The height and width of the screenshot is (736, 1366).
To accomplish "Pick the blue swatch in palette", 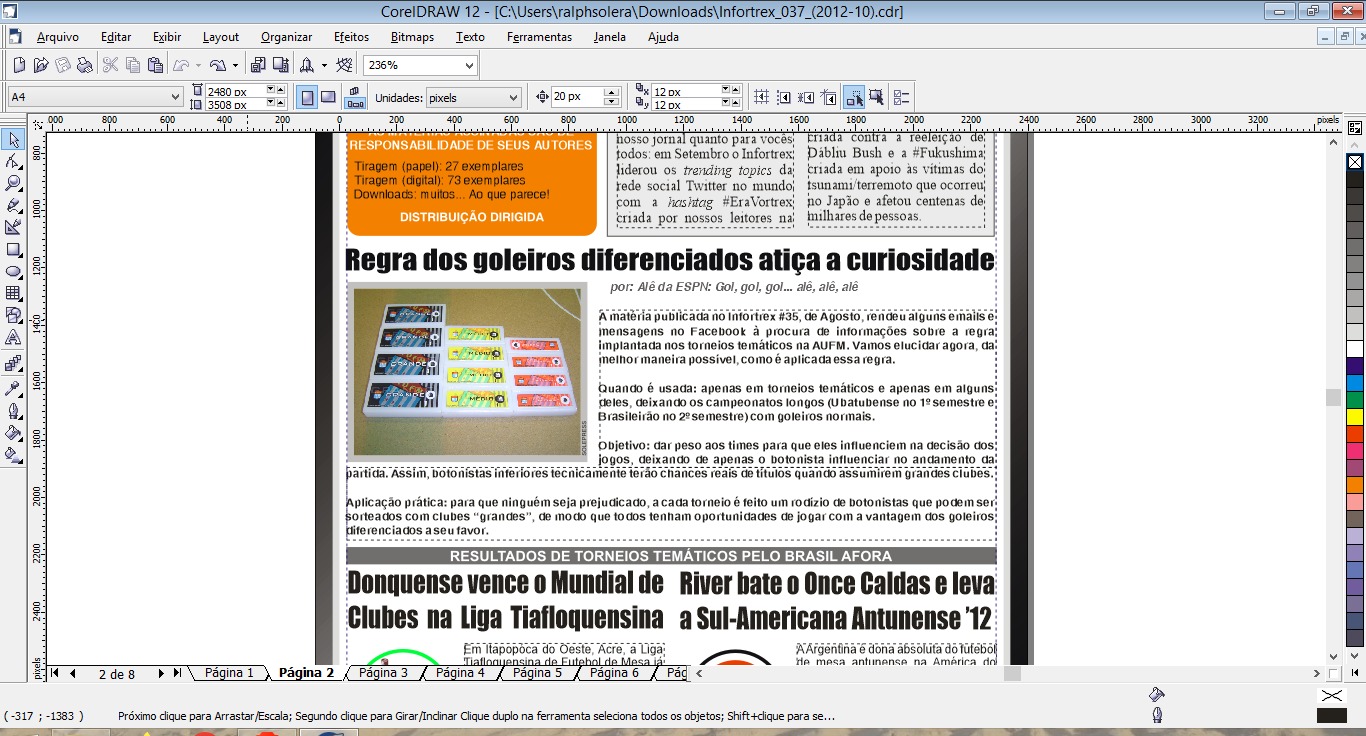I will [1354, 382].
